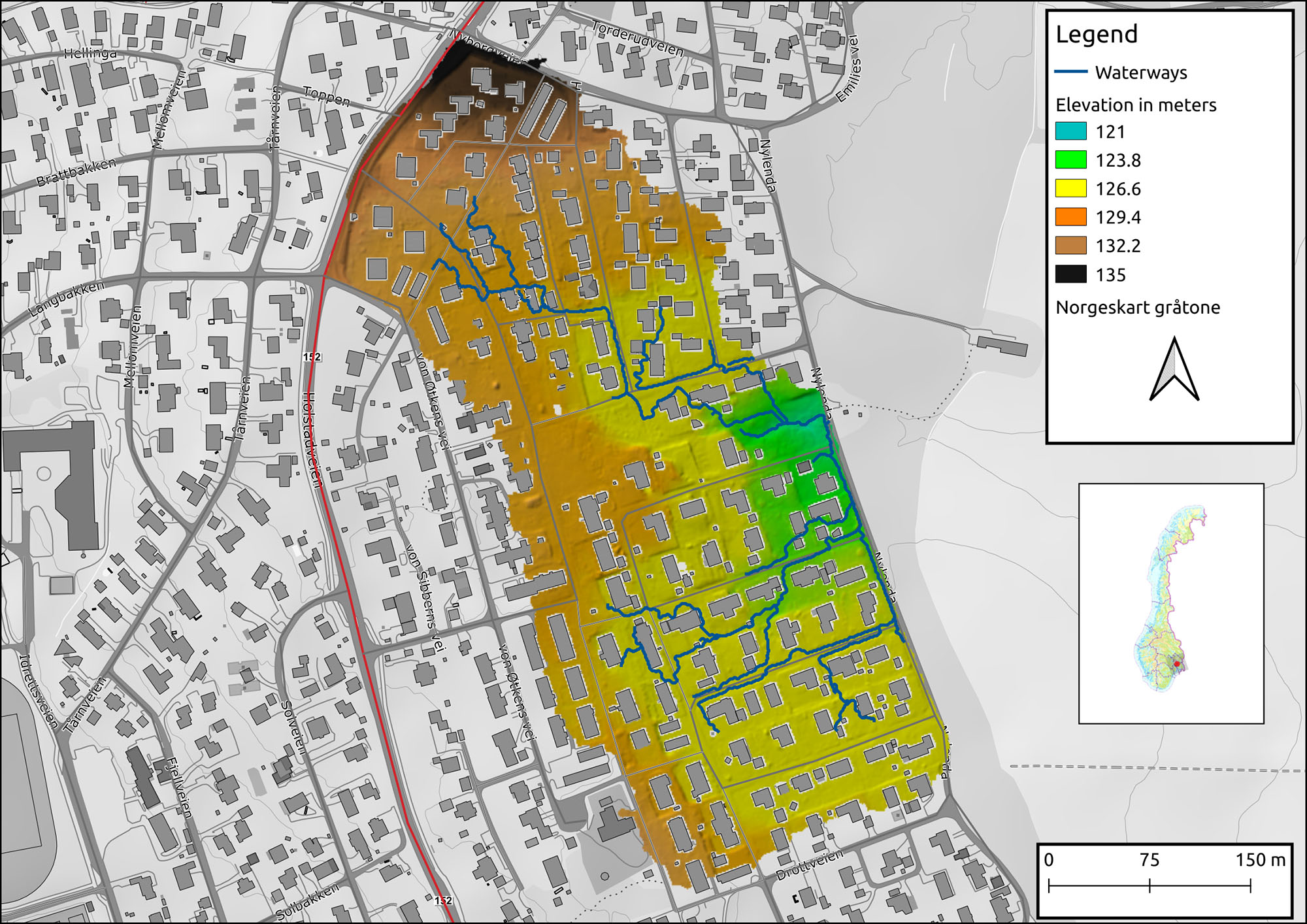Click the yellow 126.6 elevation swatch
Image resolution: width=1307 pixels, height=924 pixels.
click(1070, 189)
